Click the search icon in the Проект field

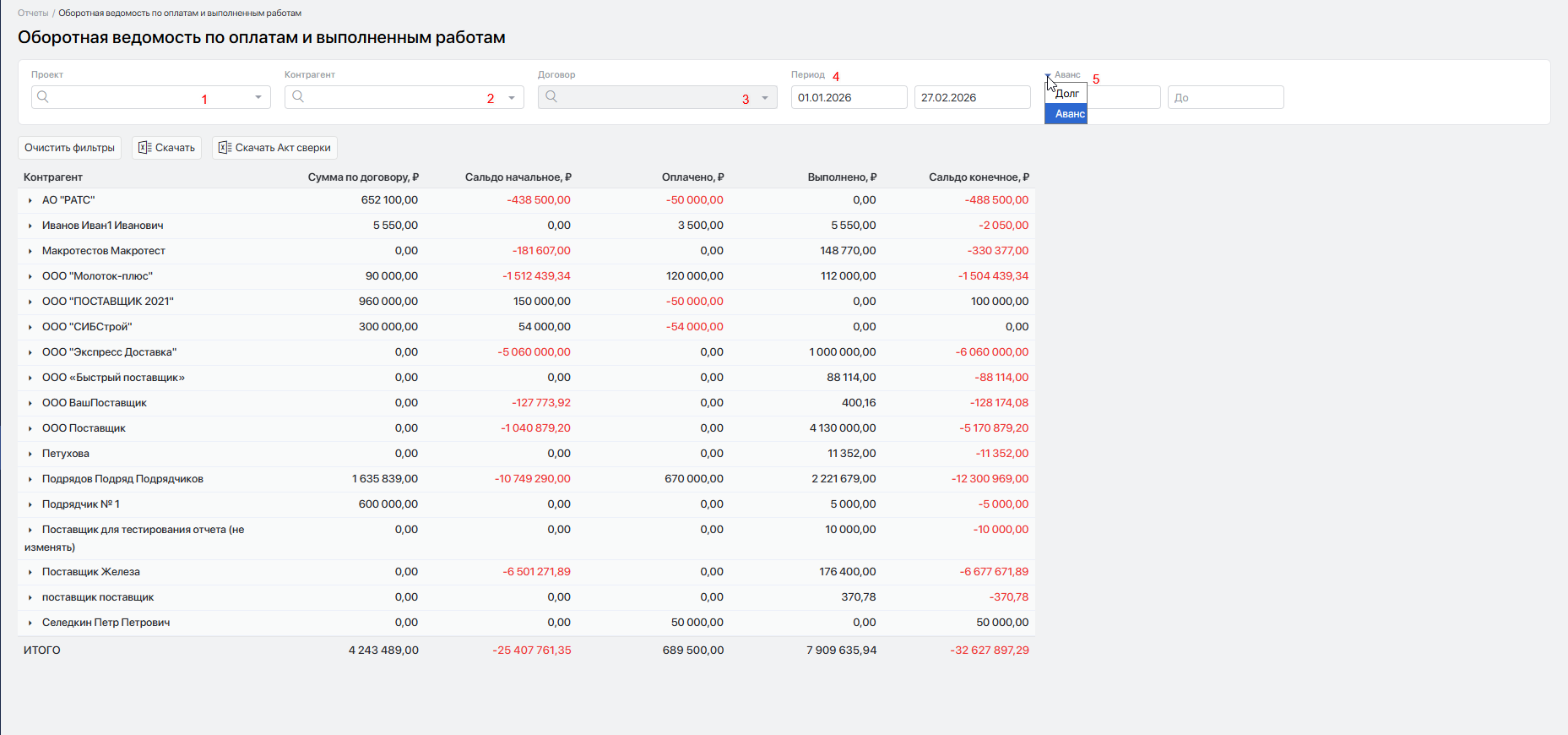pyautogui.click(x=43, y=97)
